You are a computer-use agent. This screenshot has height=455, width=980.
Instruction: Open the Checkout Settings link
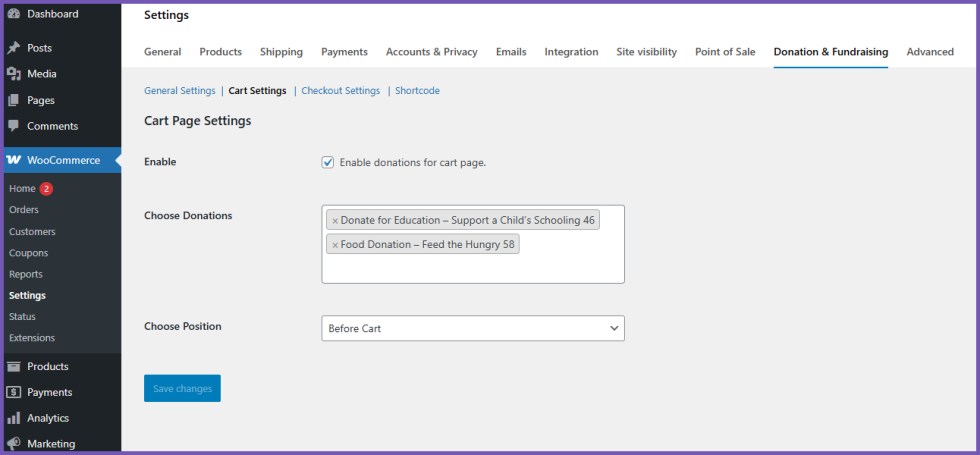340,91
